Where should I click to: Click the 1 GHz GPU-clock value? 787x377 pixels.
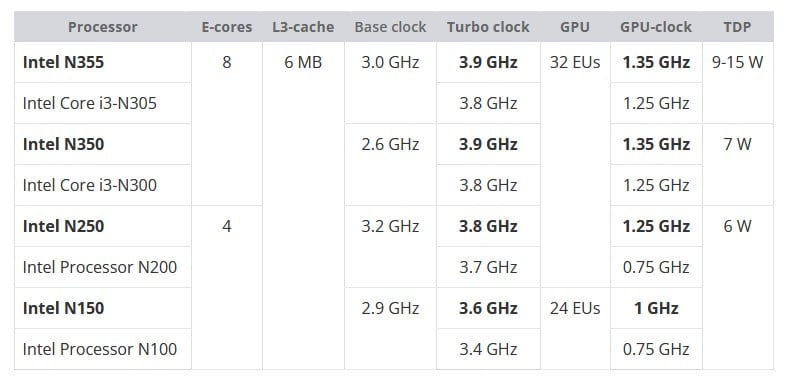(x=656, y=308)
